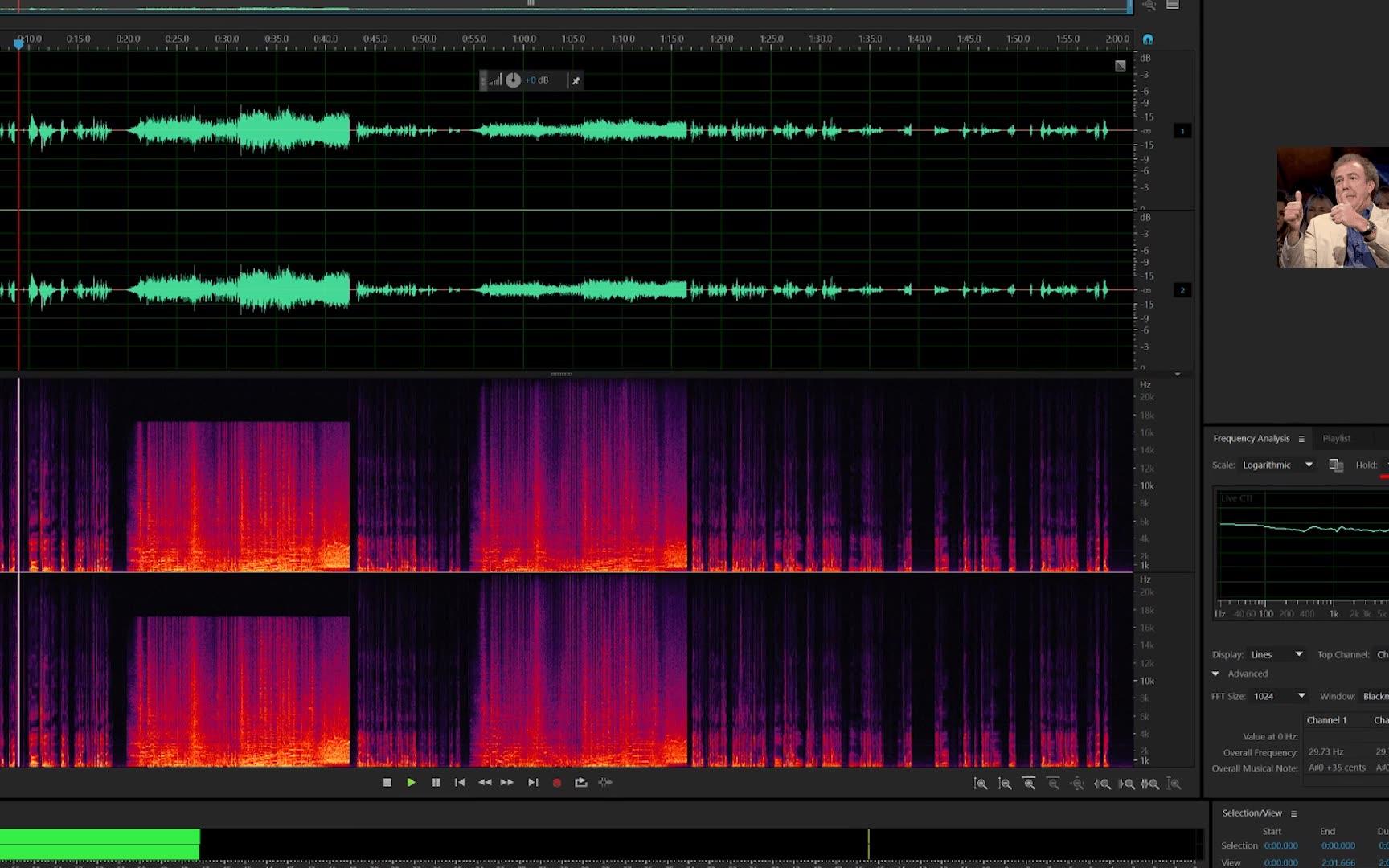Open the Top Channel dropdown

(x=1382, y=654)
